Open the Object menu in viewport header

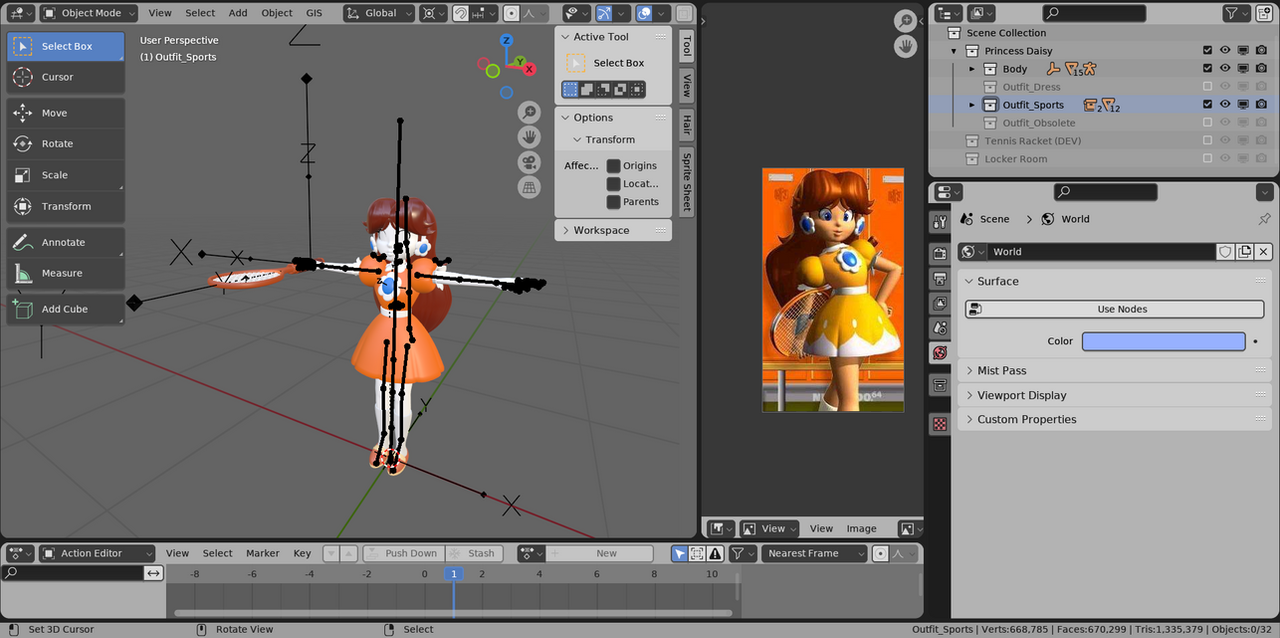click(277, 13)
